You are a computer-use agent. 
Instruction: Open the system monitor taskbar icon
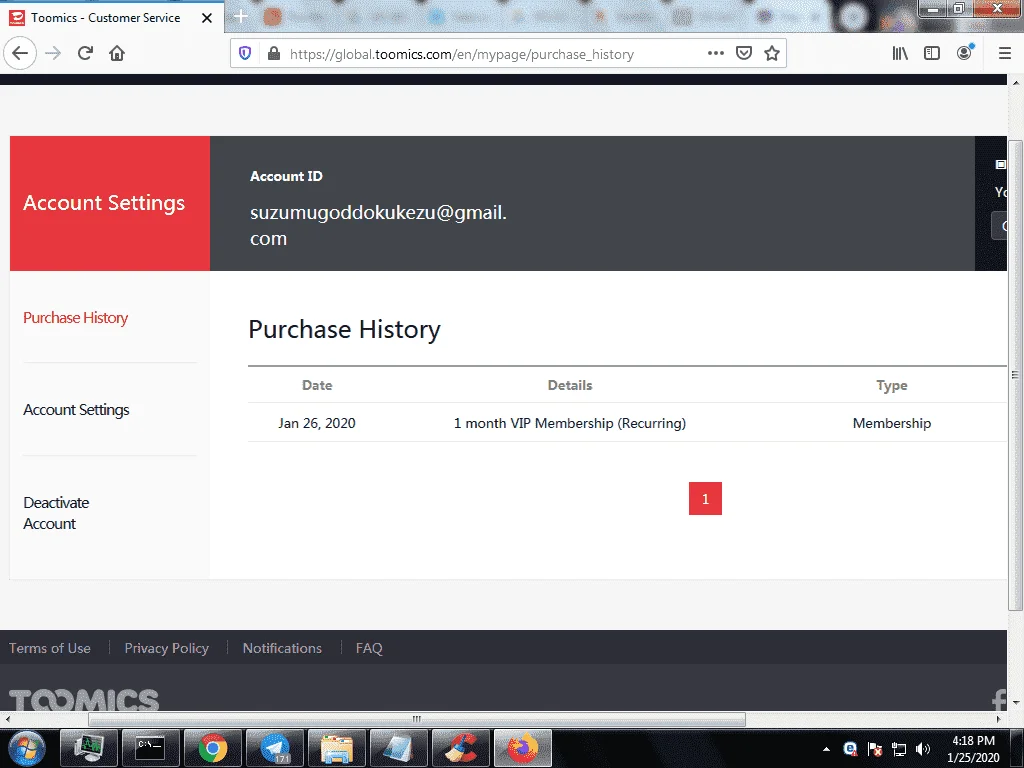[x=88, y=748]
